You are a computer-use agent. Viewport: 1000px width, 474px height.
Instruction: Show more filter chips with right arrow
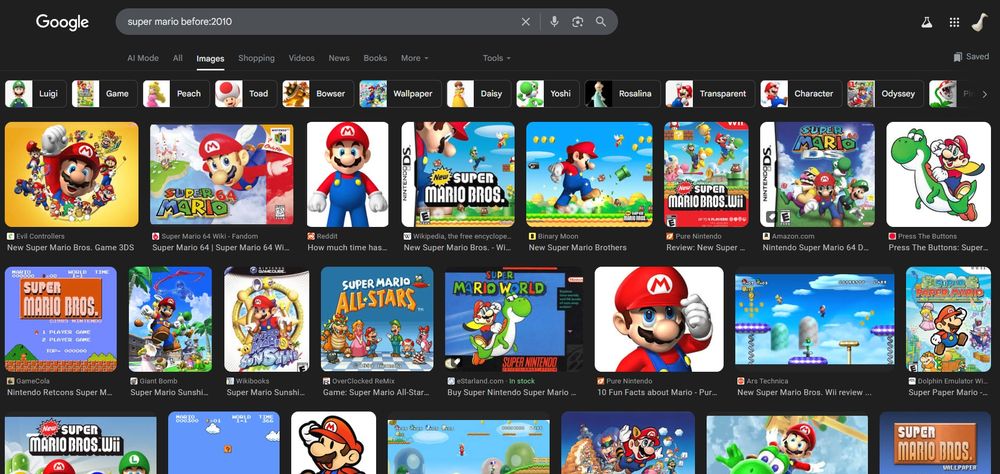pos(984,94)
